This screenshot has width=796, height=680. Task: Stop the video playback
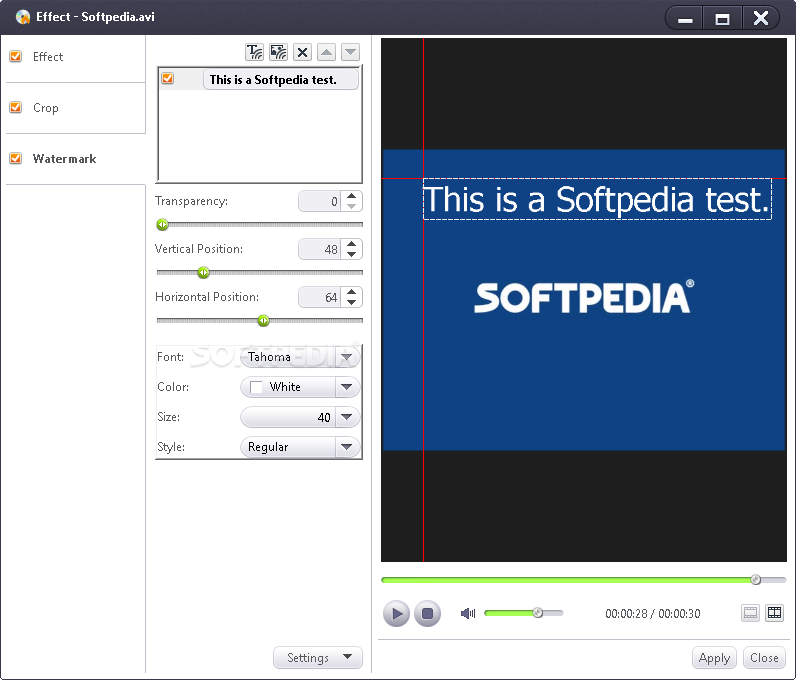pos(427,613)
